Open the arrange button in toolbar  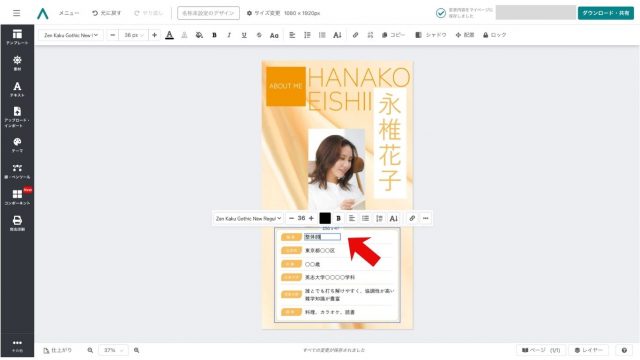click(x=464, y=35)
